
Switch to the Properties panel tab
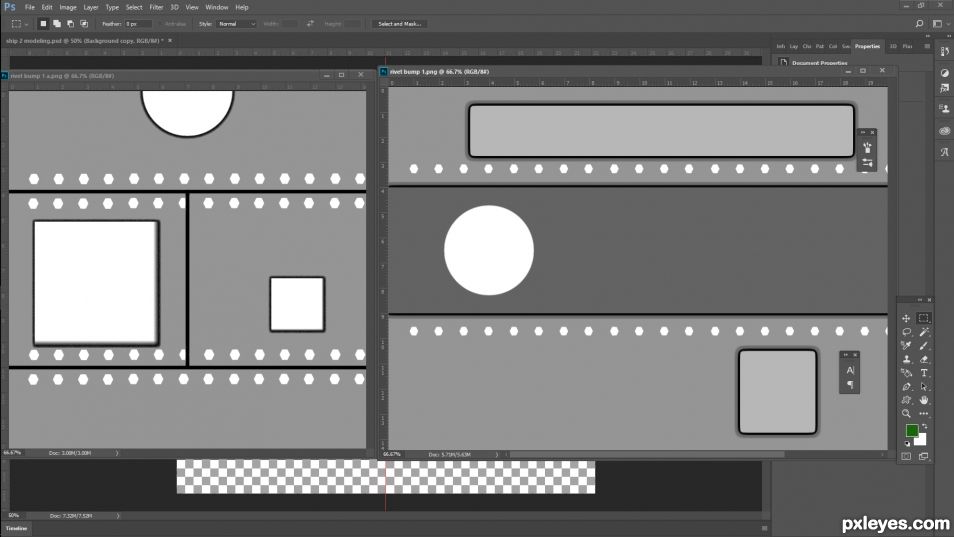867,46
